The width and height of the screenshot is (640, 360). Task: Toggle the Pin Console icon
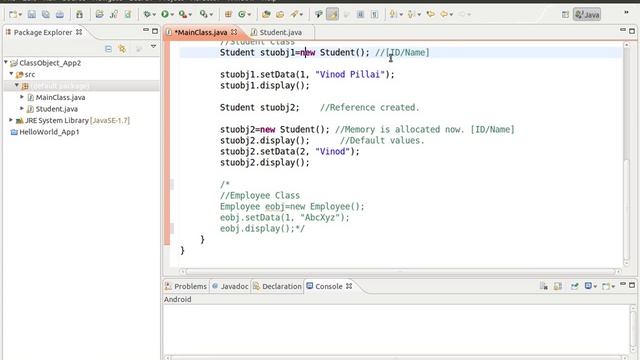pos(574,286)
